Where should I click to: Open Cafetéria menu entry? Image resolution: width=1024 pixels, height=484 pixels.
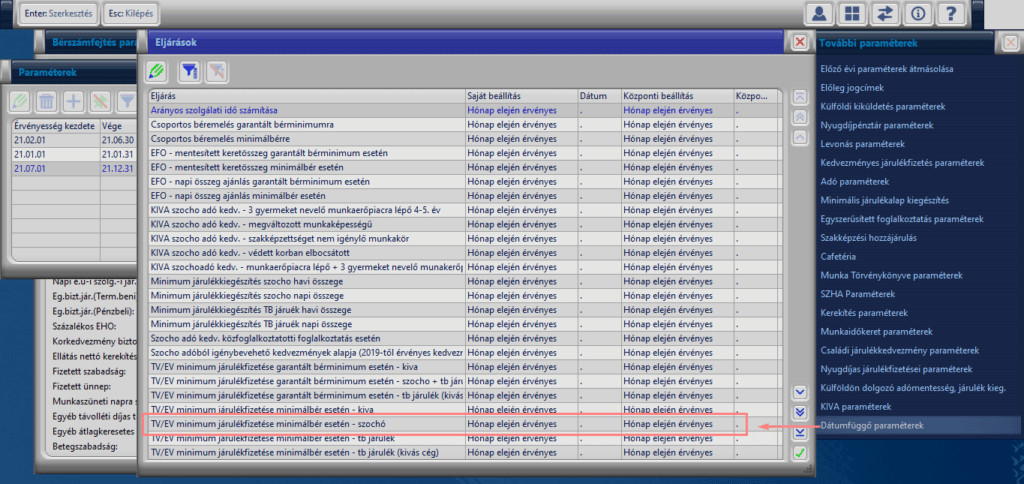pos(838,257)
